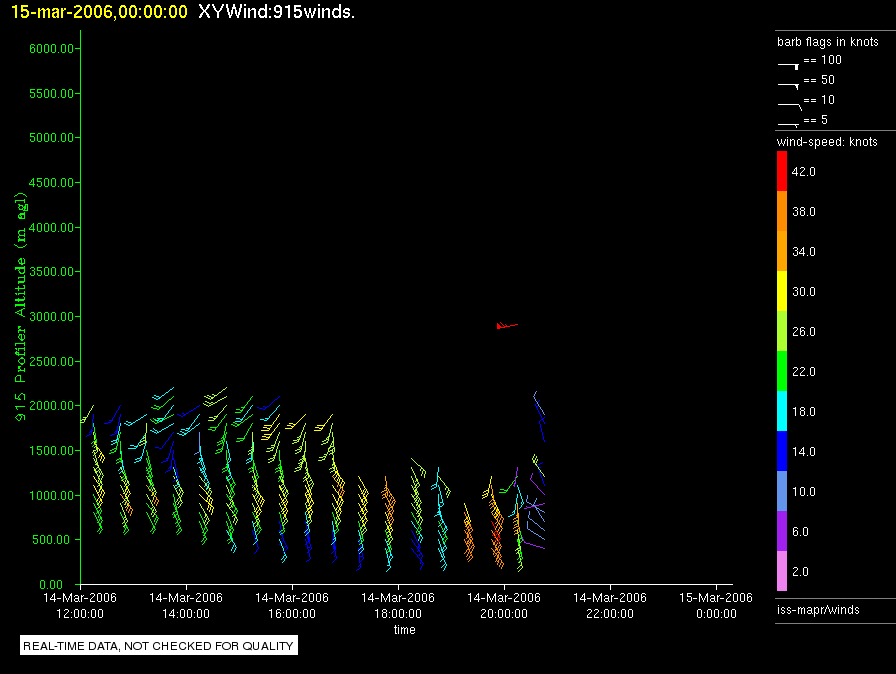This screenshot has width=896, height=674.
Task: Click the iss-mapr/winds source label
Action: (818, 609)
